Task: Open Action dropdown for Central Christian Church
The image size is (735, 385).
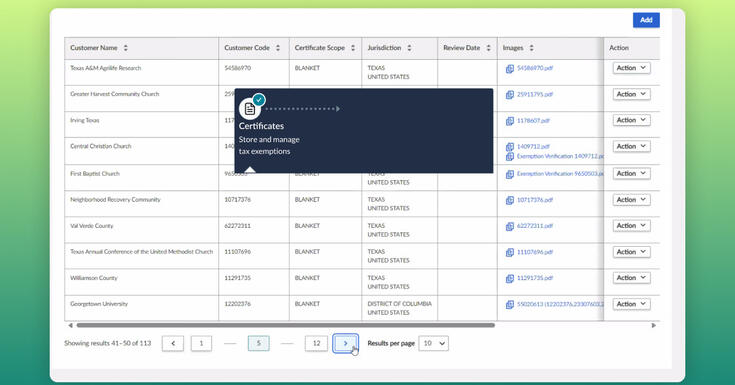Action: click(631, 146)
